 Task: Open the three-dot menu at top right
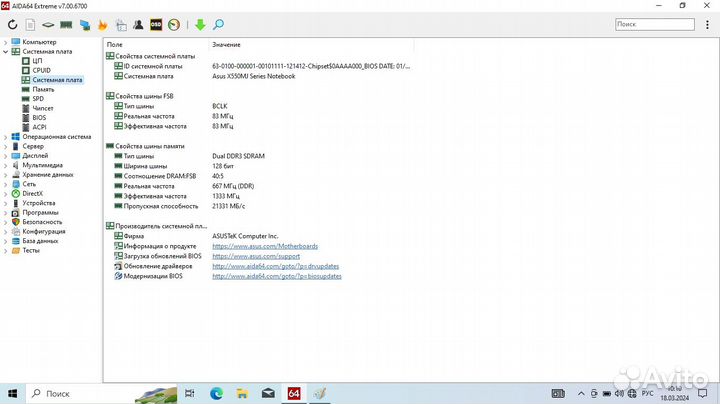point(707,25)
